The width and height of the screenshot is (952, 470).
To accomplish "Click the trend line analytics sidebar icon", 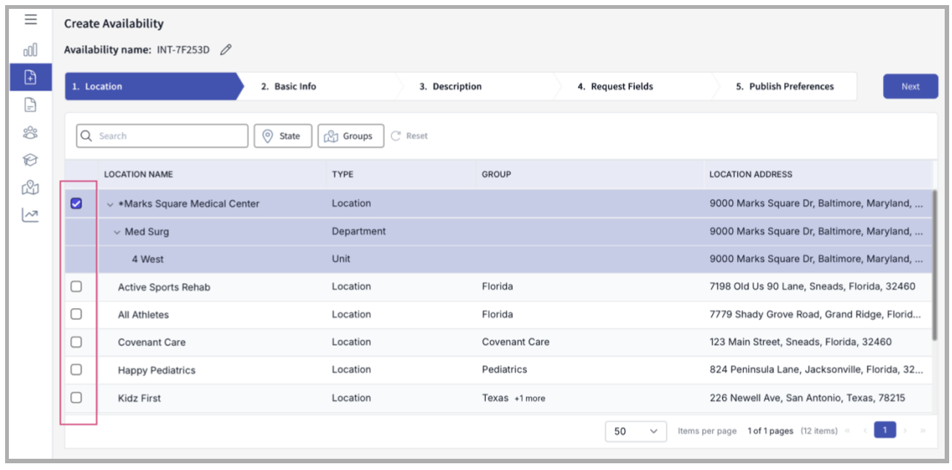I will tap(30, 215).
